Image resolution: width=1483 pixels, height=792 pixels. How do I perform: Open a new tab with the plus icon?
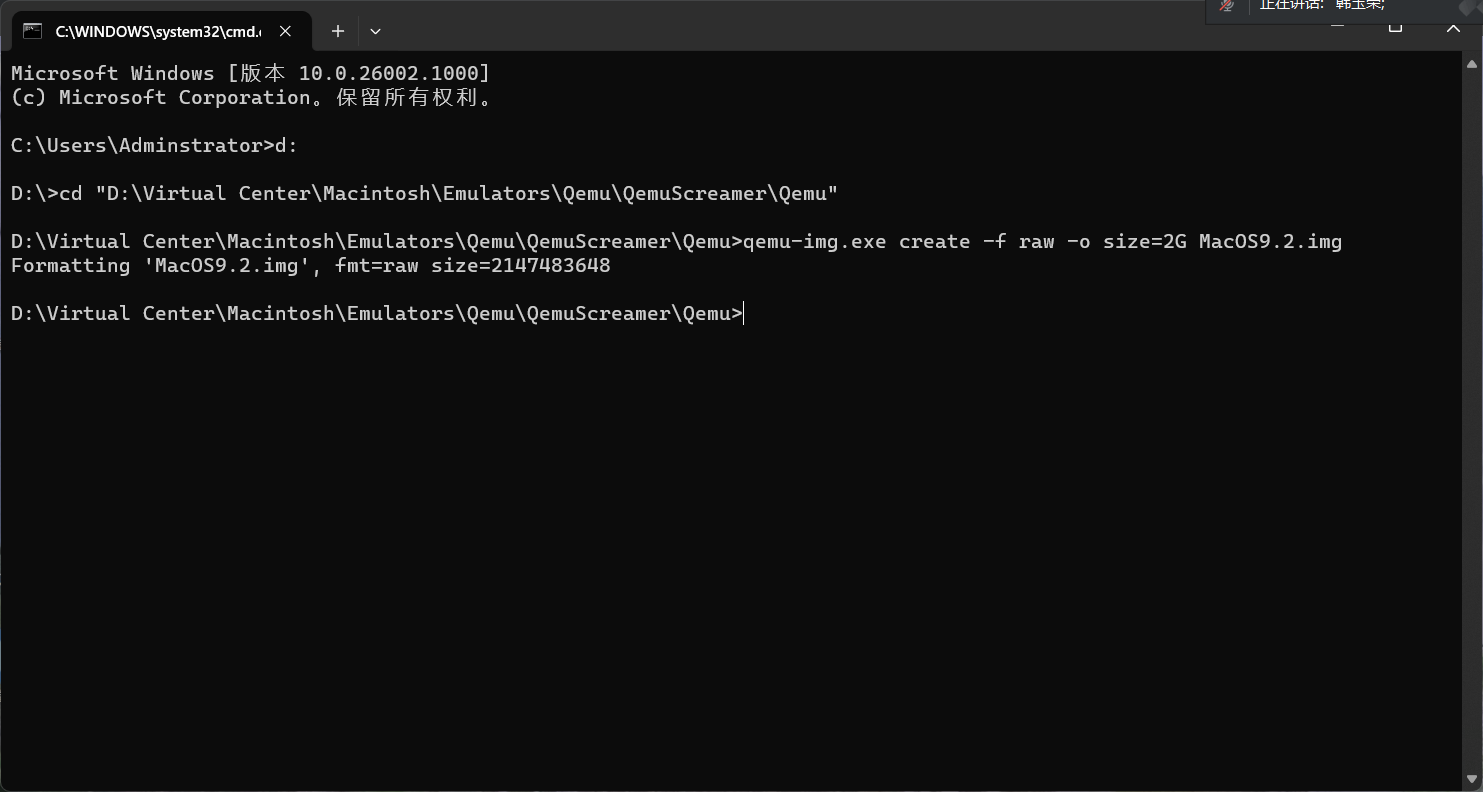[337, 31]
